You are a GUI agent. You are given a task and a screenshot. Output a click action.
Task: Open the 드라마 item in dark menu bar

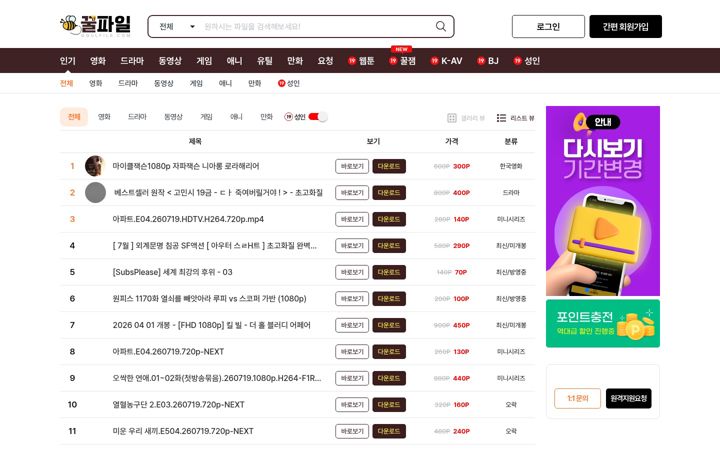tap(132, 61)
